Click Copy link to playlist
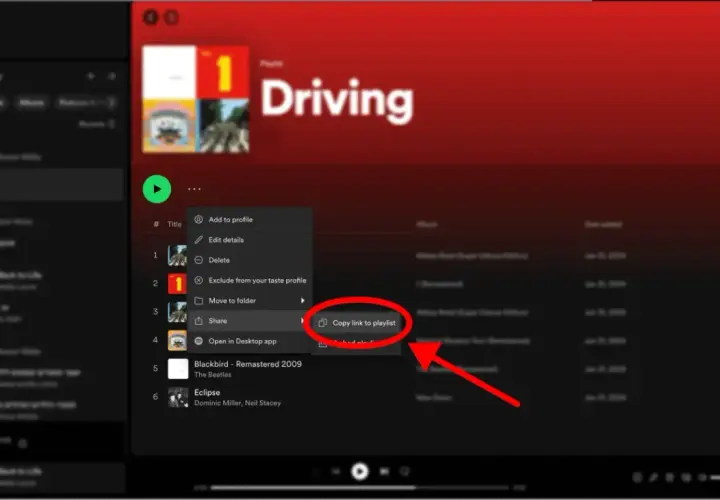The image size is (720, 500). tap(364, 323)
